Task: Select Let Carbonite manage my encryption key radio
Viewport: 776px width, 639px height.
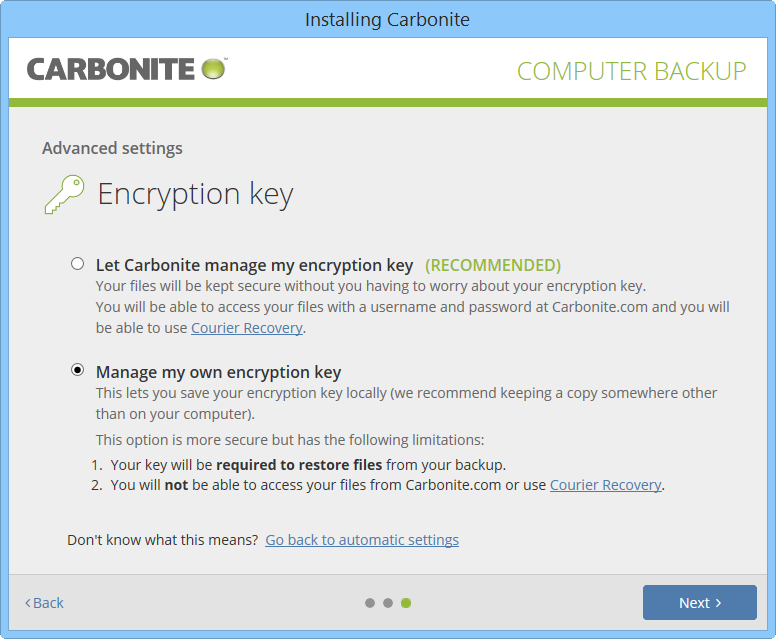Action: pyautogui.click(x=78, y=265)
